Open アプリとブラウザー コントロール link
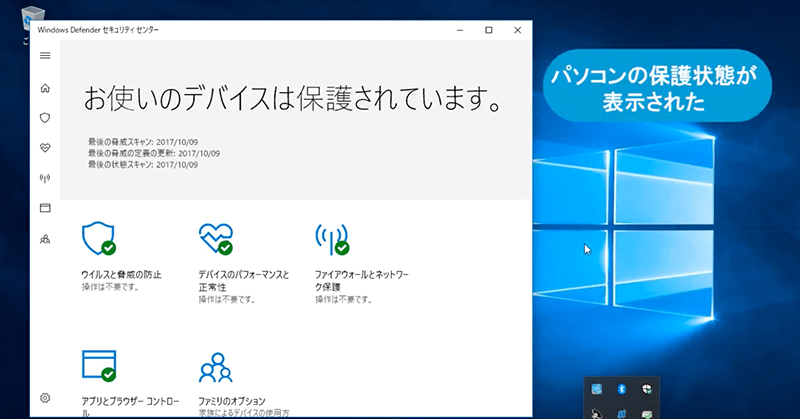The width and height of the screenshot is (800, 419). (131, 407)
